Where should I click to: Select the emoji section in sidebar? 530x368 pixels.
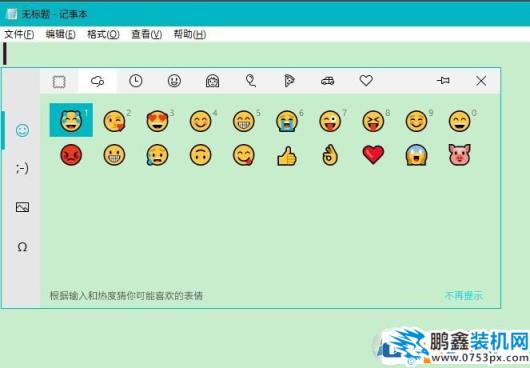point(22,130)
